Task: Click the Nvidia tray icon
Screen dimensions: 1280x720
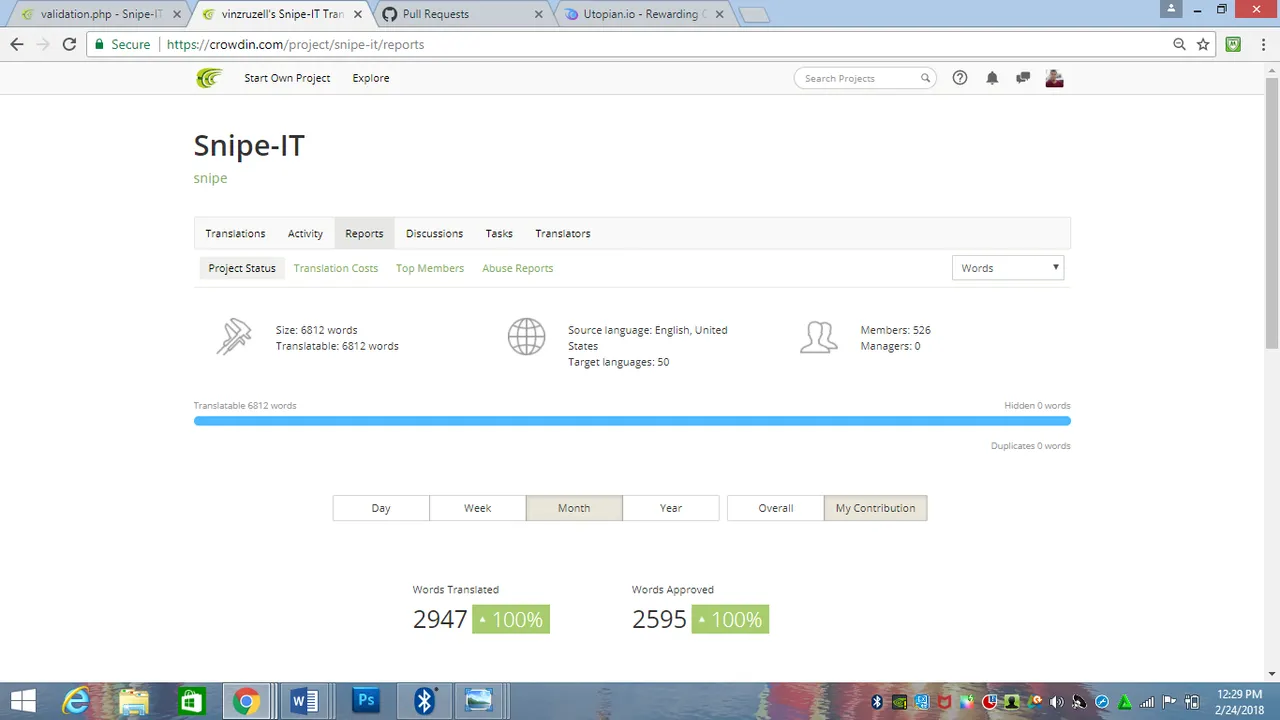Action: coord(899,701)
